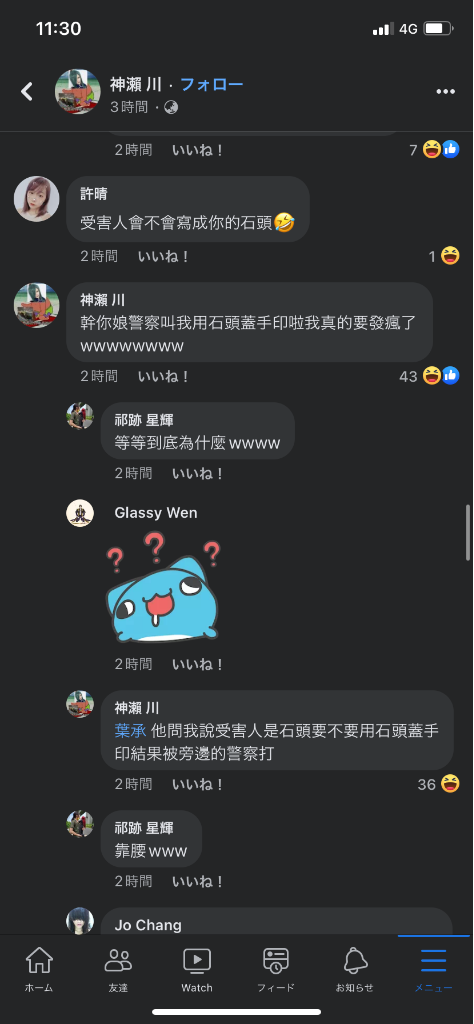
Task: Open the tagged 葉承 mention link
Action: click(x=130, y=731)
